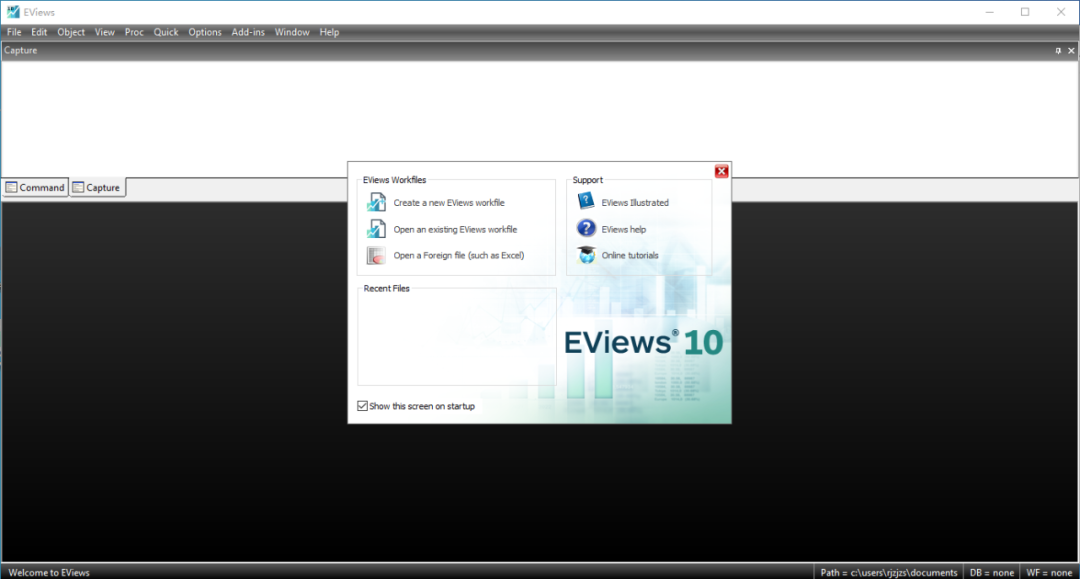Click the Create a new EViews workfile icon
1080x579 pixels.
(x=376, y=202)
